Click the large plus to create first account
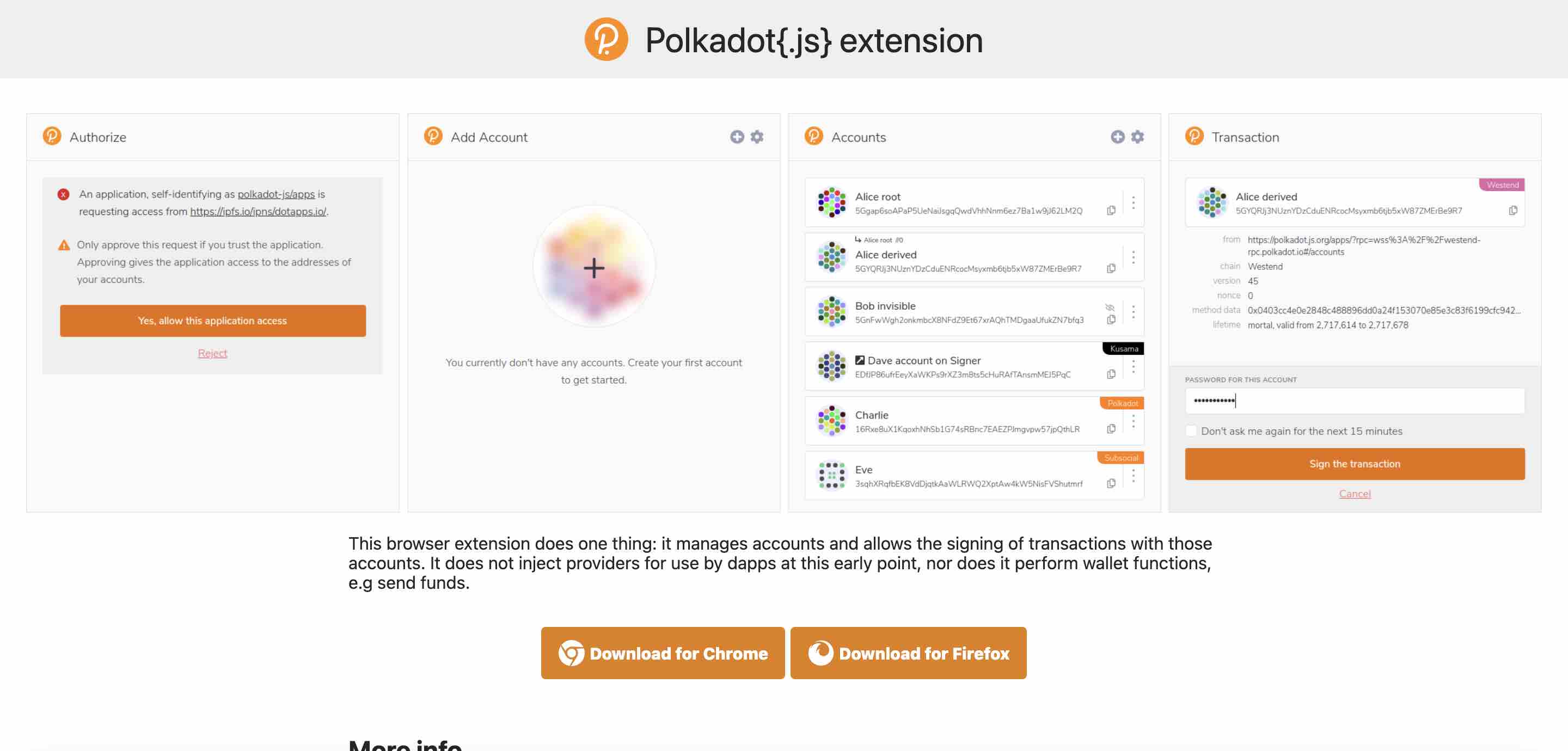The image size is (1568, 751). [594, 267]
